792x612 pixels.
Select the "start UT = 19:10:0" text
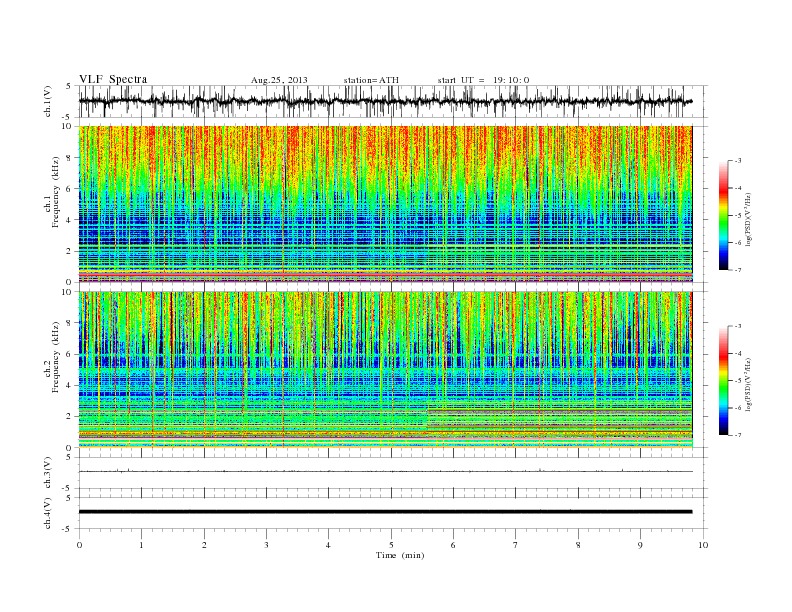[x=483, y=80]
